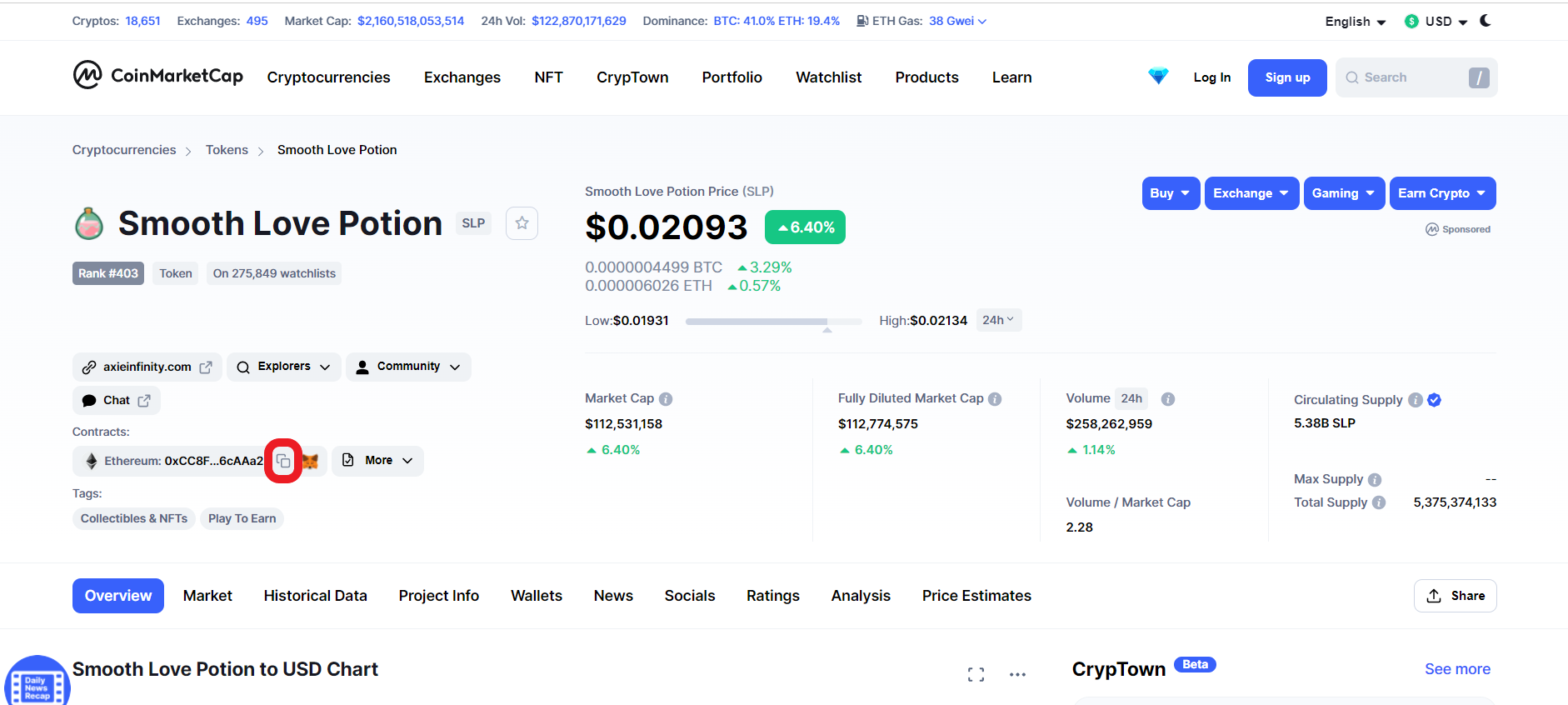Switch to the Price Estimates tab
The height and width of the screenshot is (705, 1568).
977,596
